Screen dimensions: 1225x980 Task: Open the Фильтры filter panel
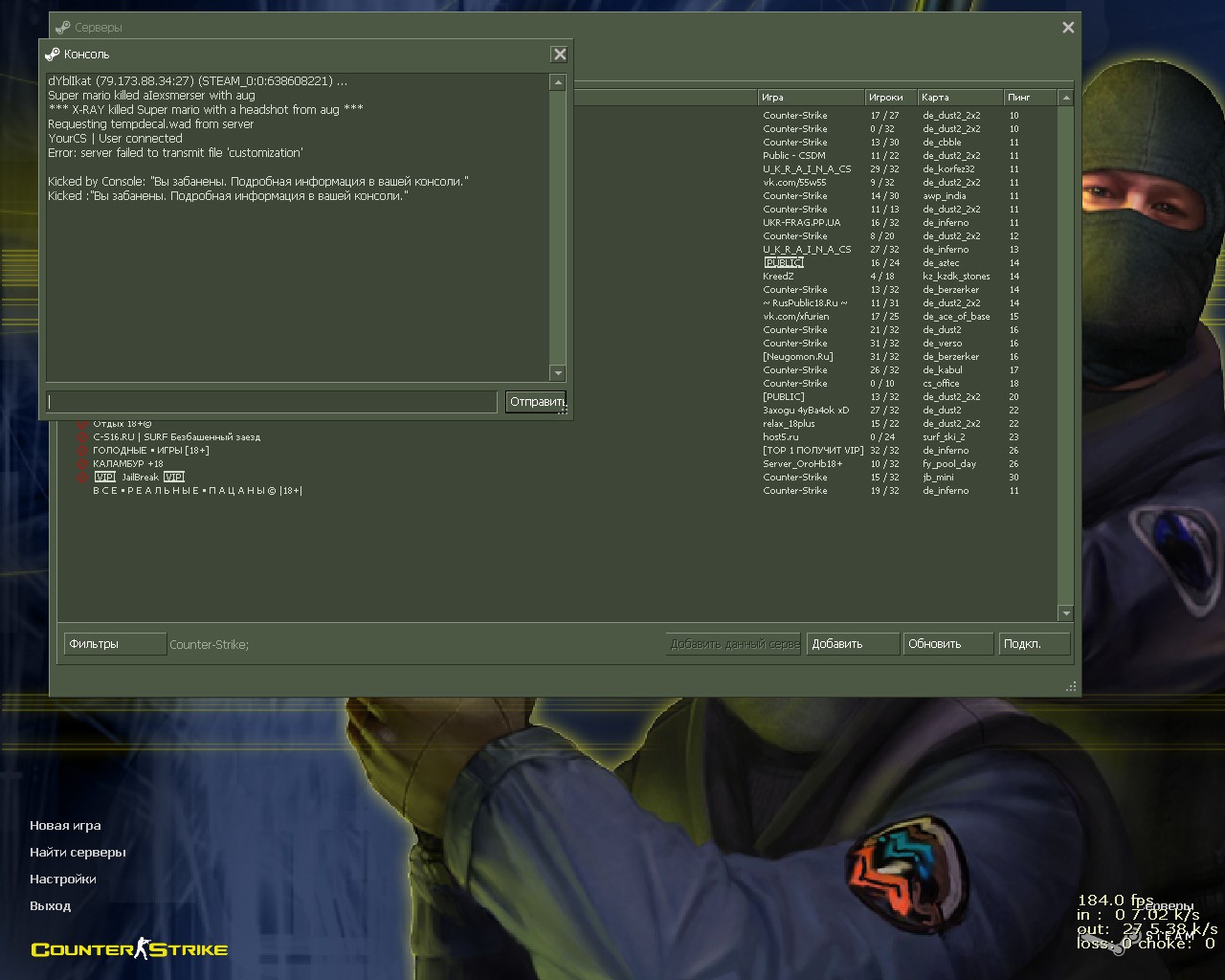(x=115, y=644)
